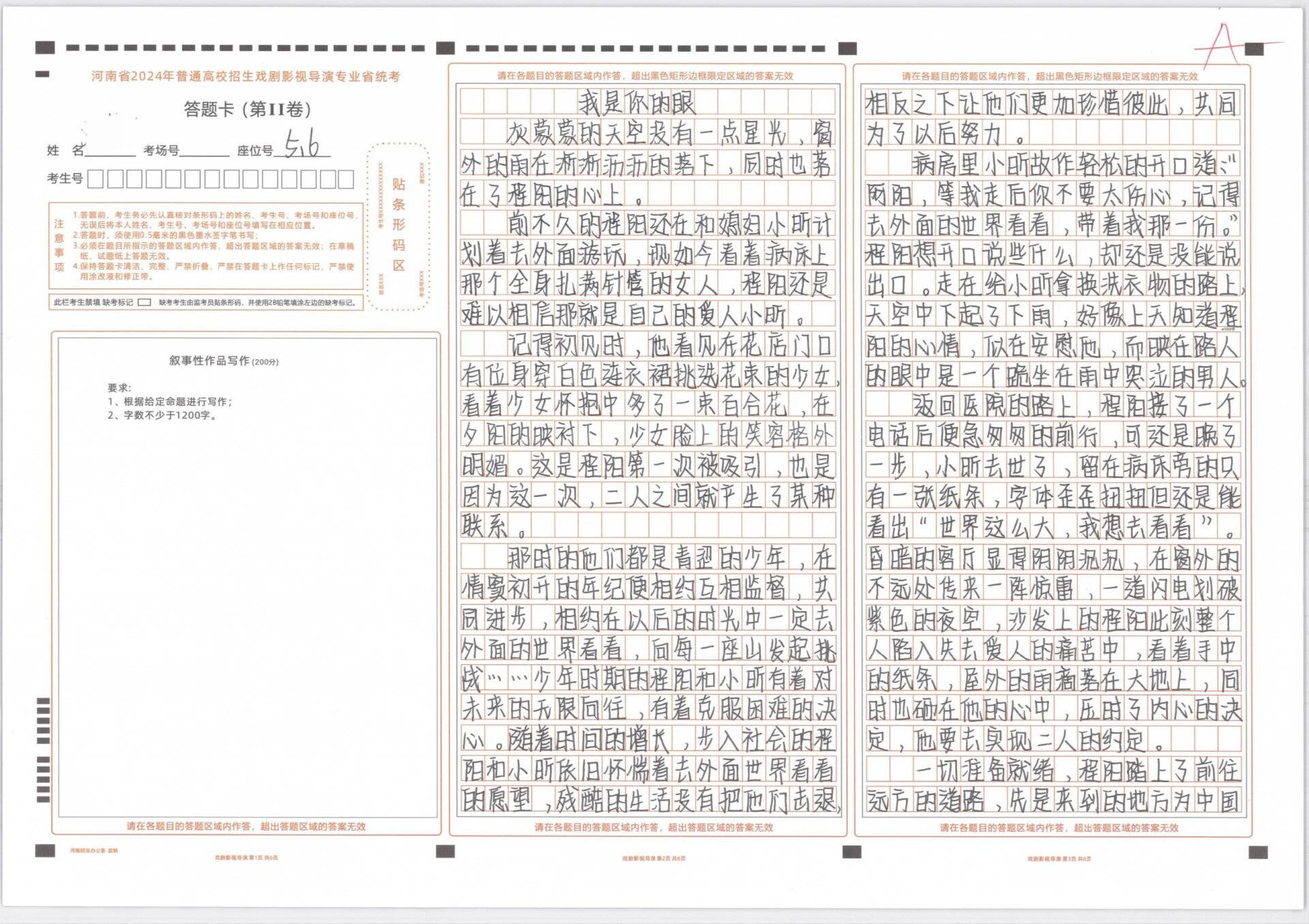Click the line '未来的无限向往，有着克服困难的决'

click(x=648, y=709)
